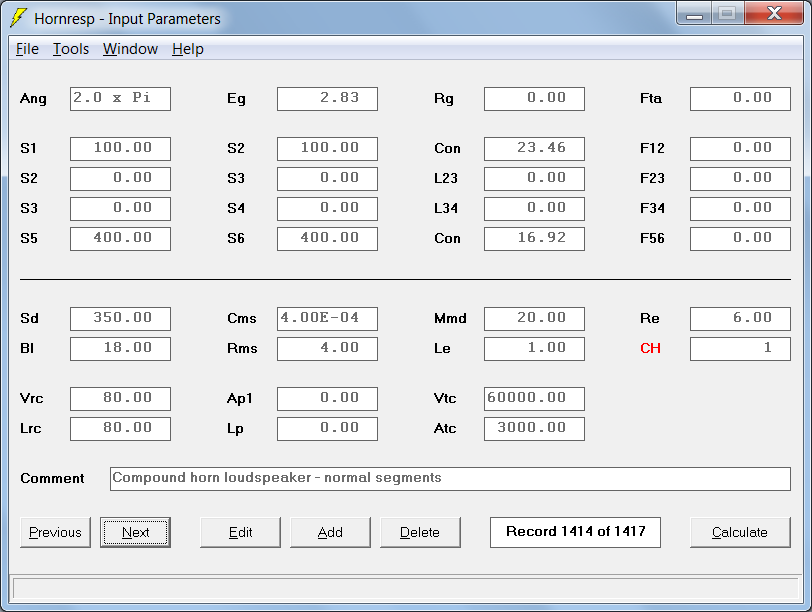
Task: Select the Con field showing 16.92
Action: [534, 239]
